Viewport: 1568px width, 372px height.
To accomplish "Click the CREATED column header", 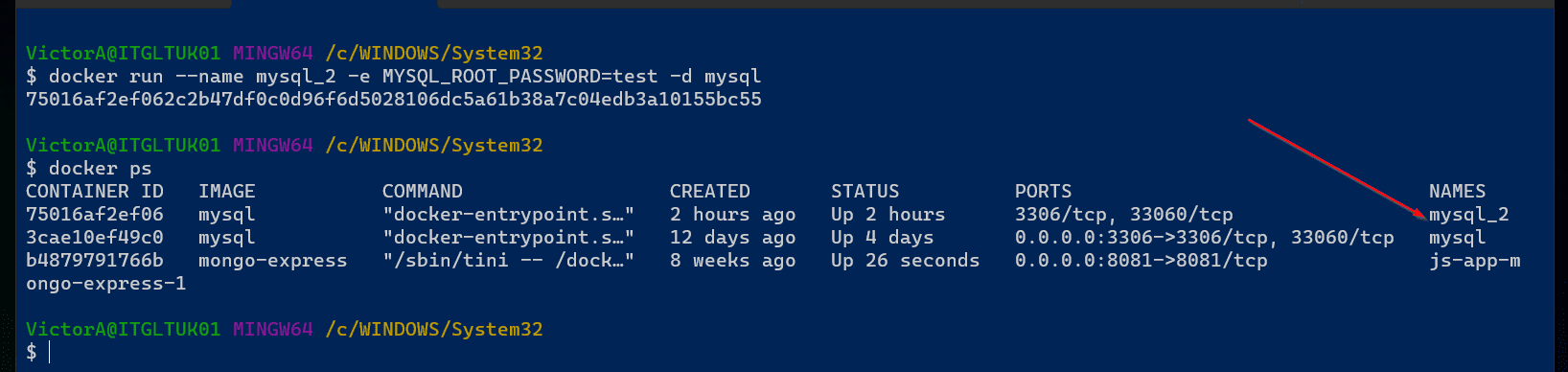I will 710,192.
